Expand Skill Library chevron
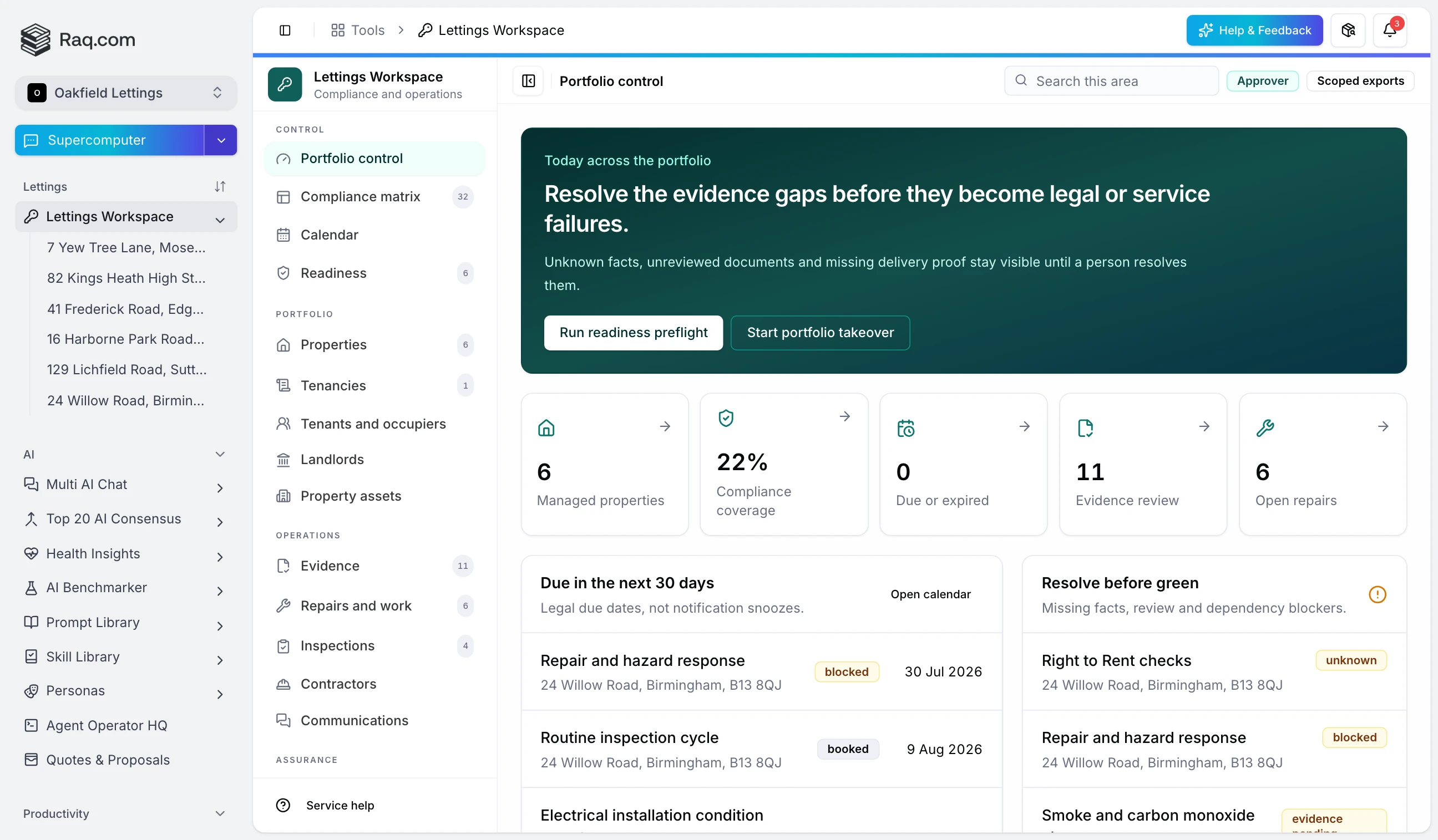 coord(220,660)
